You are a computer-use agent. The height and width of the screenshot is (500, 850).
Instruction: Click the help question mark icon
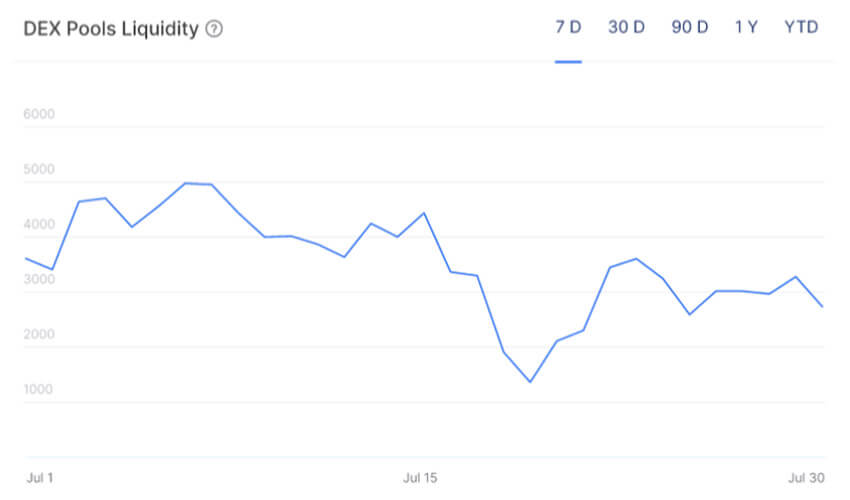(214, 28)
